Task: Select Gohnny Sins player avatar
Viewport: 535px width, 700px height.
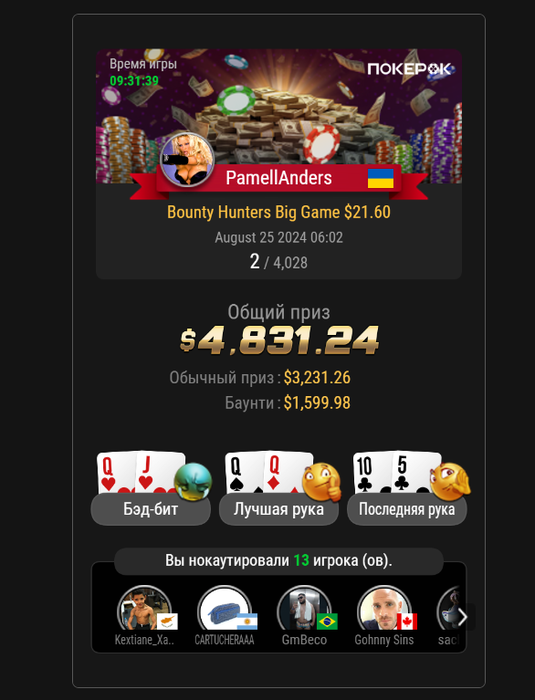Action: point(384,609)
